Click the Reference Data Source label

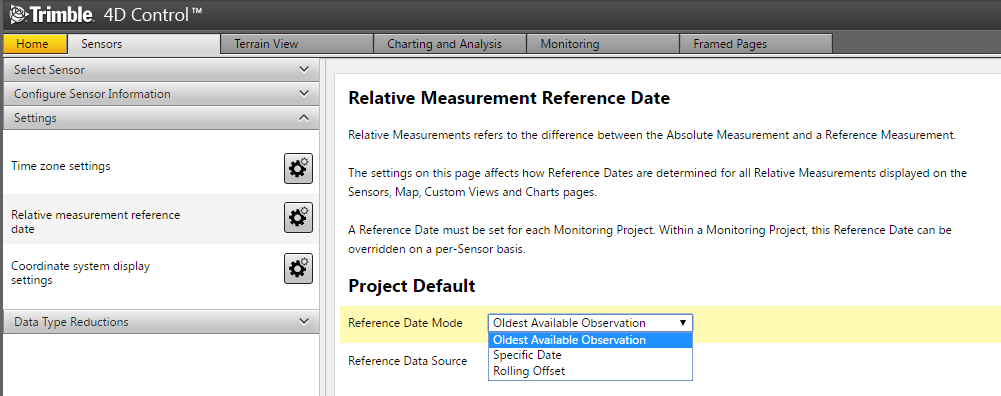tap(407, 361)
